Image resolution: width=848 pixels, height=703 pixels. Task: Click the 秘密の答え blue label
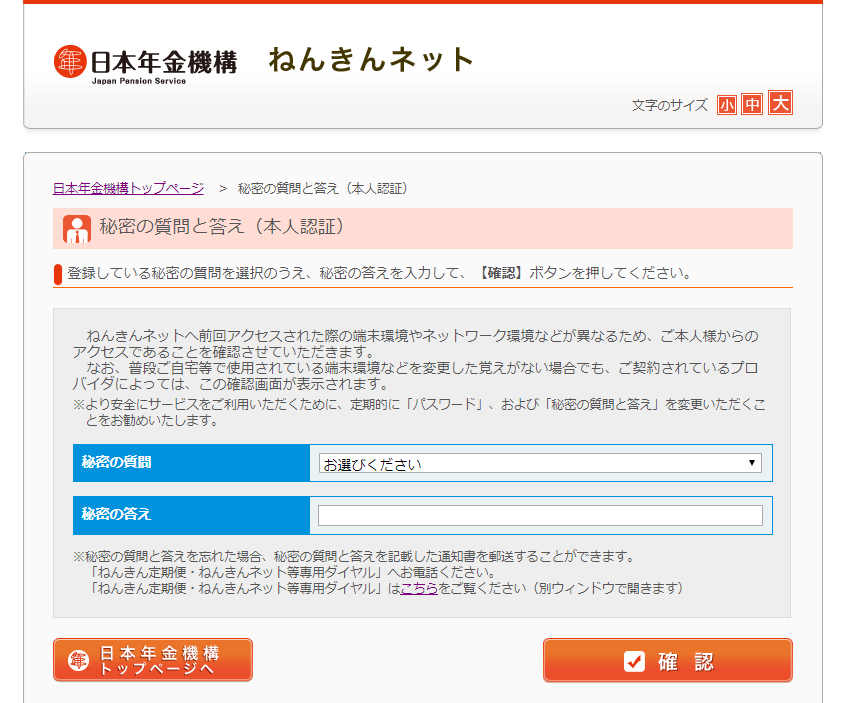[x=191, y=515]
